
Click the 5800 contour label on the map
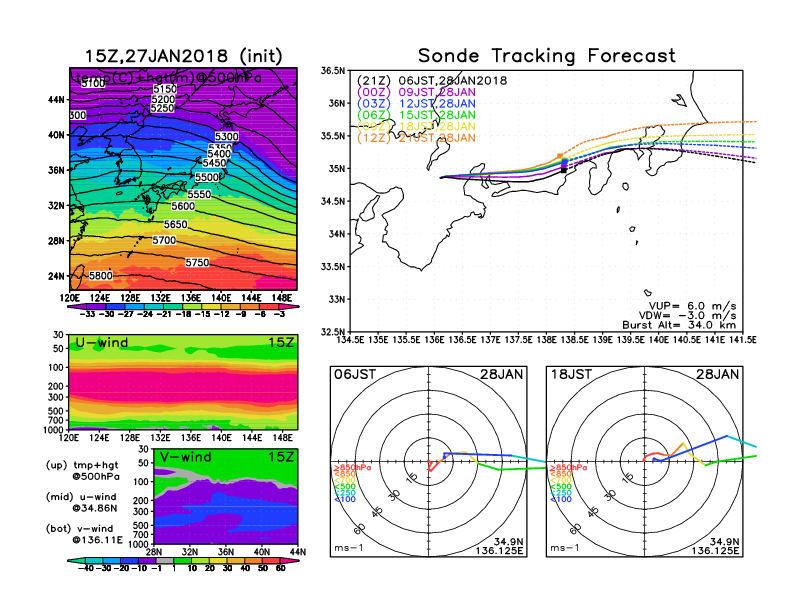tap(100, 275)
